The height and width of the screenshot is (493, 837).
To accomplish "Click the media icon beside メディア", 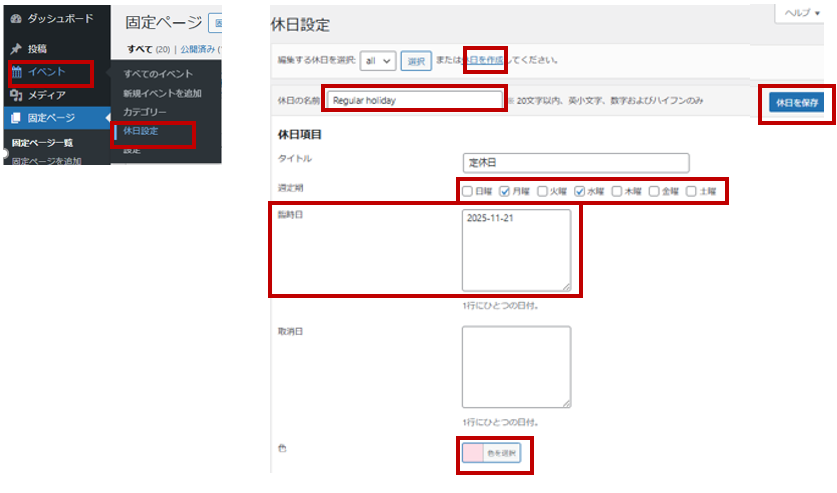I will tap(16, 95).
